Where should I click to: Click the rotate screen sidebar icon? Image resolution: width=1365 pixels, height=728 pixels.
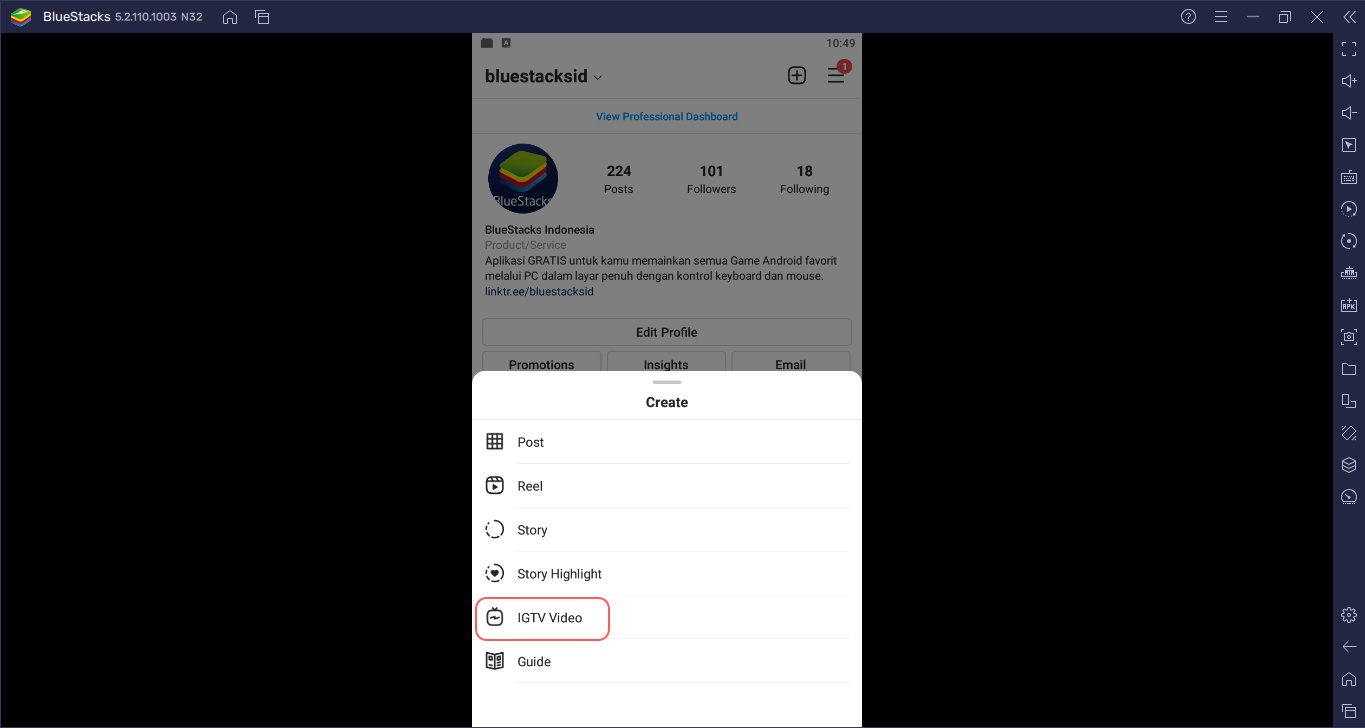tap(1349, 401)
